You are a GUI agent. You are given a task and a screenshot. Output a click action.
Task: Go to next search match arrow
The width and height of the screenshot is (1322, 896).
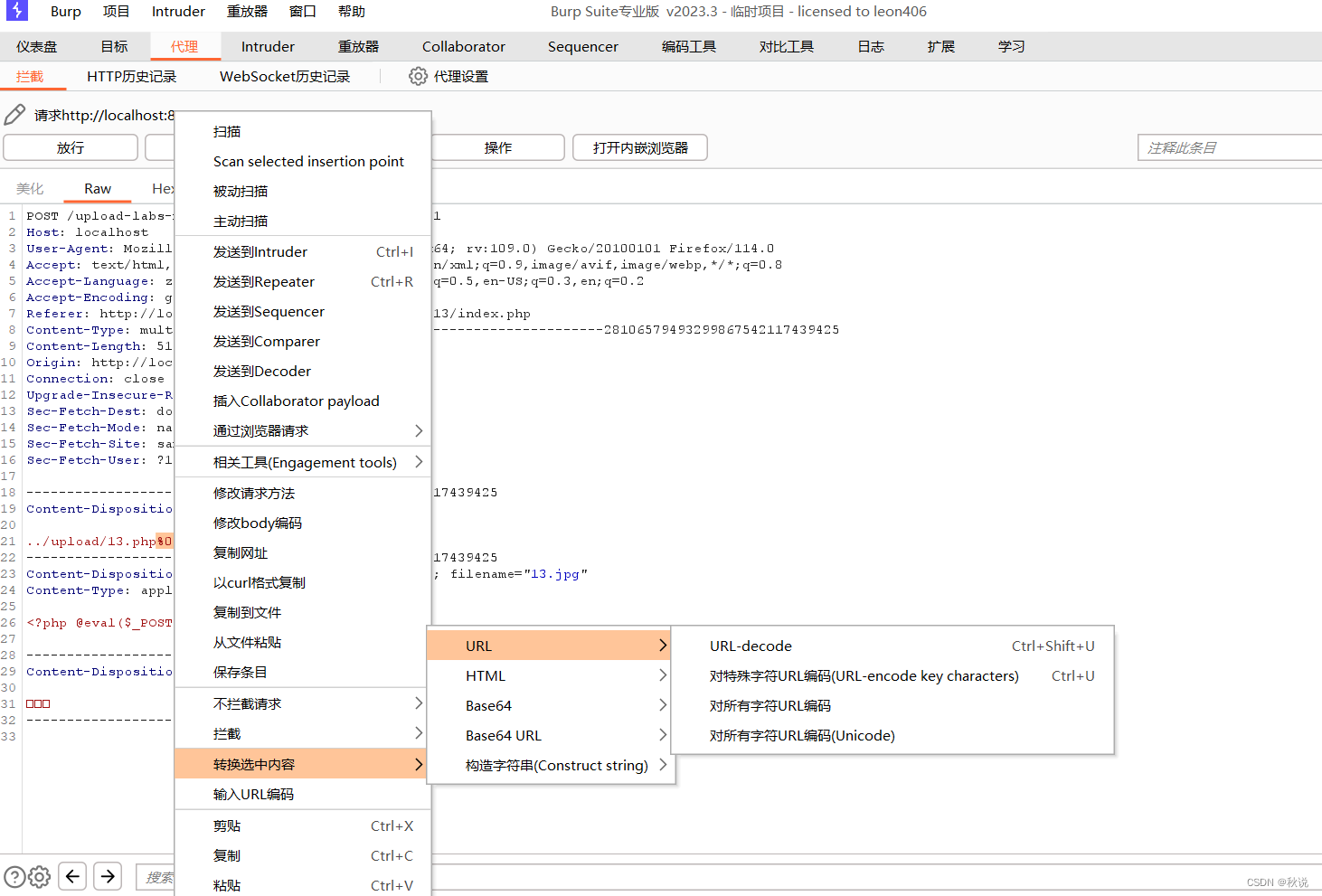click(x=108, y=876)
